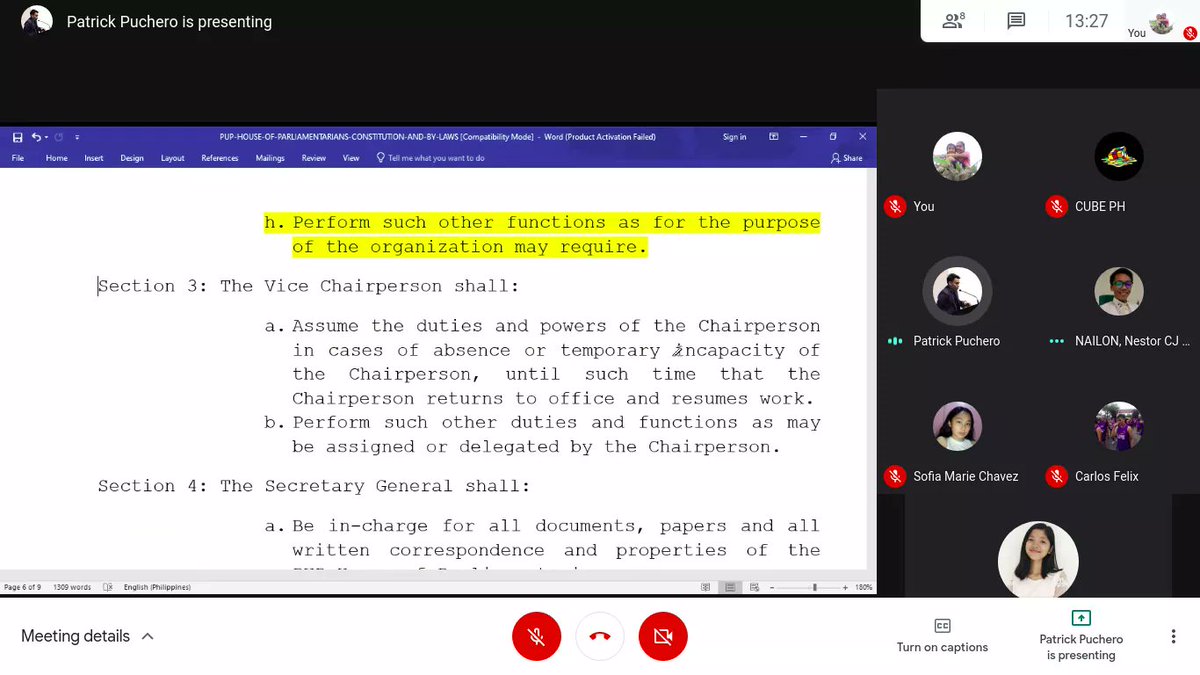Click presenter avatar beside presenting title

coord(37,21)
